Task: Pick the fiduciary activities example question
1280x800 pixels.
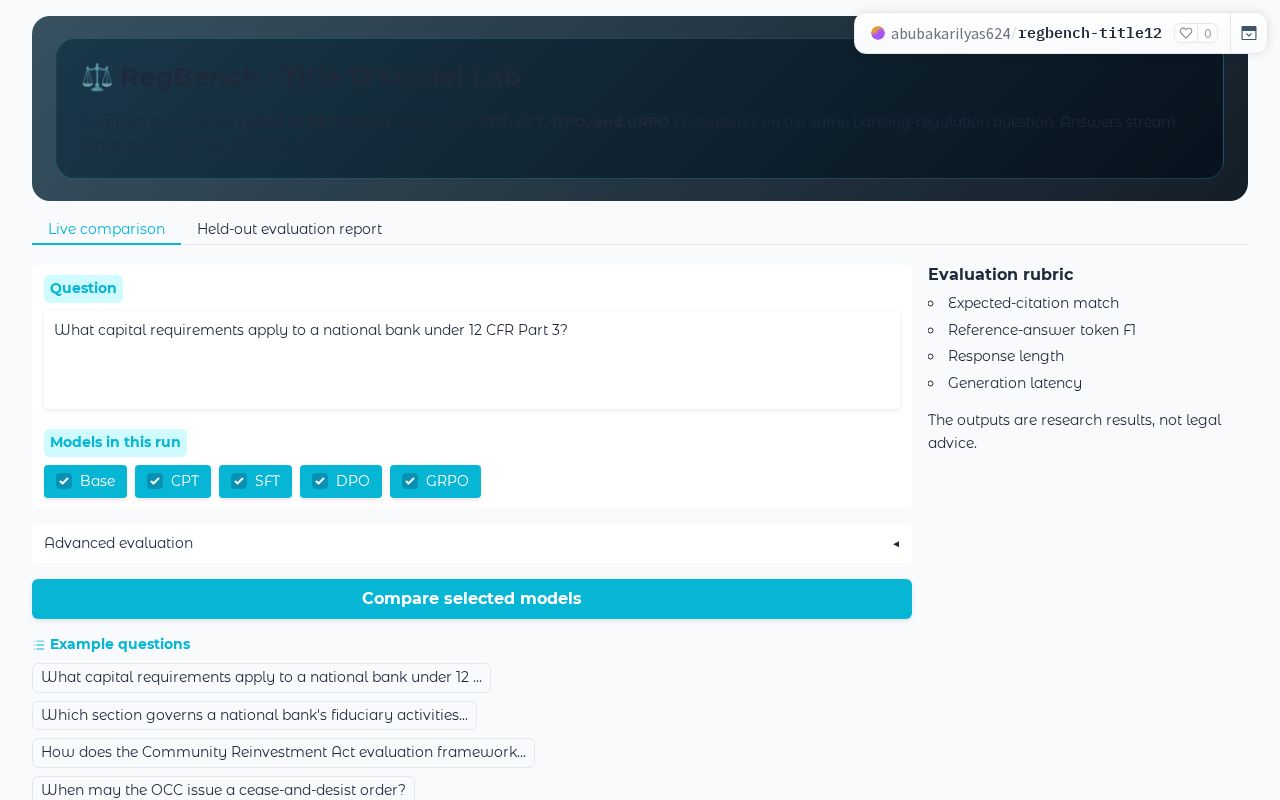Action: [254, 715]
